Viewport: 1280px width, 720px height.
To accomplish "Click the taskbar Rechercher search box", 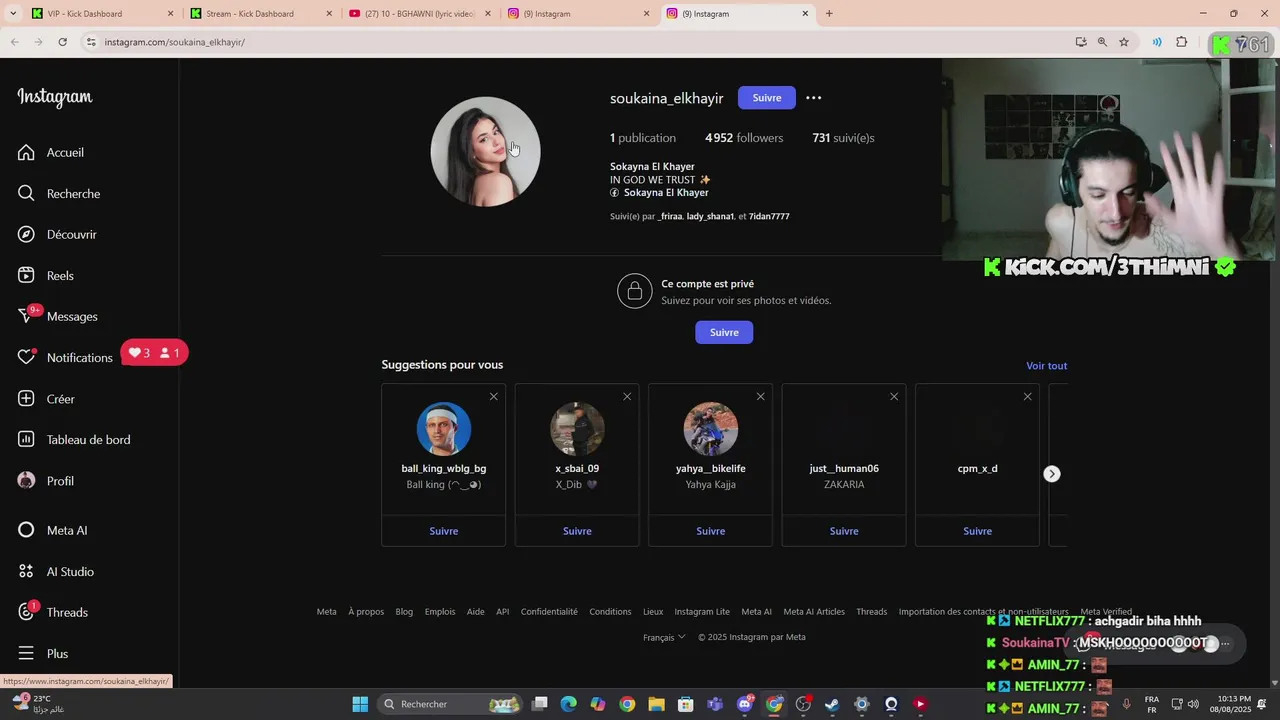I will [450, 704].
